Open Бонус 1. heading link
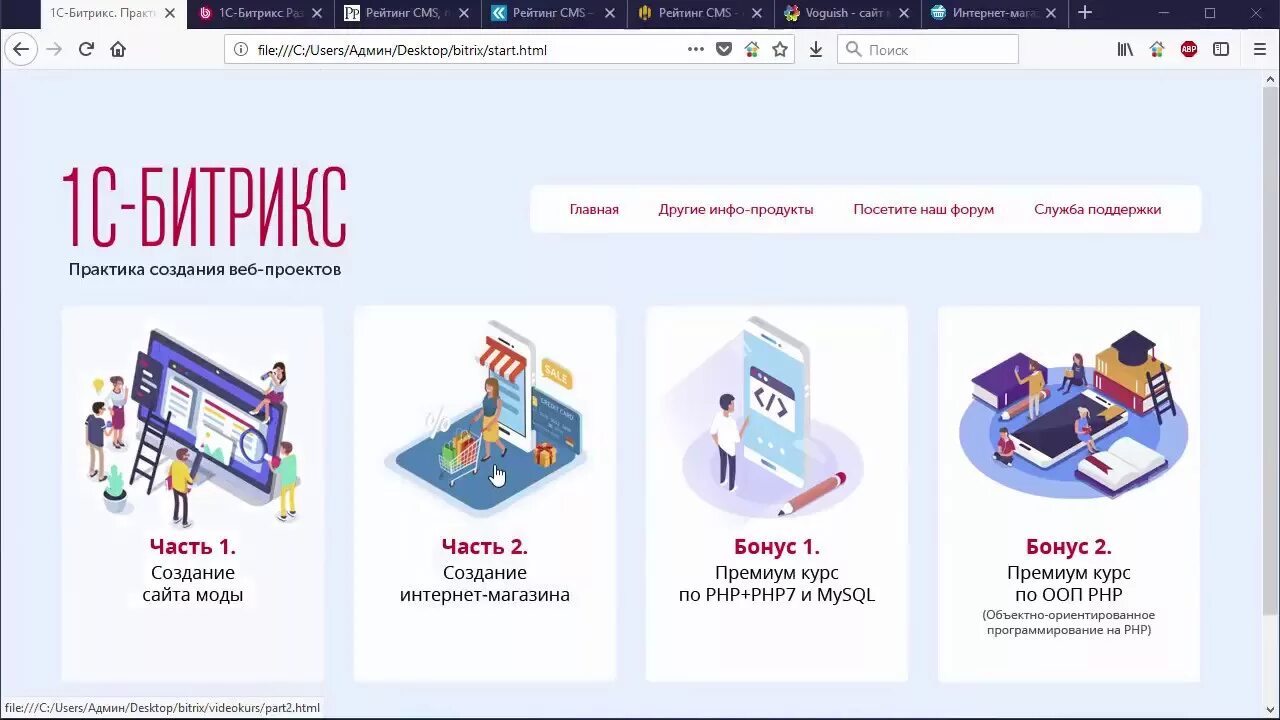This screenshot has height=720, width=1280. 777,547
